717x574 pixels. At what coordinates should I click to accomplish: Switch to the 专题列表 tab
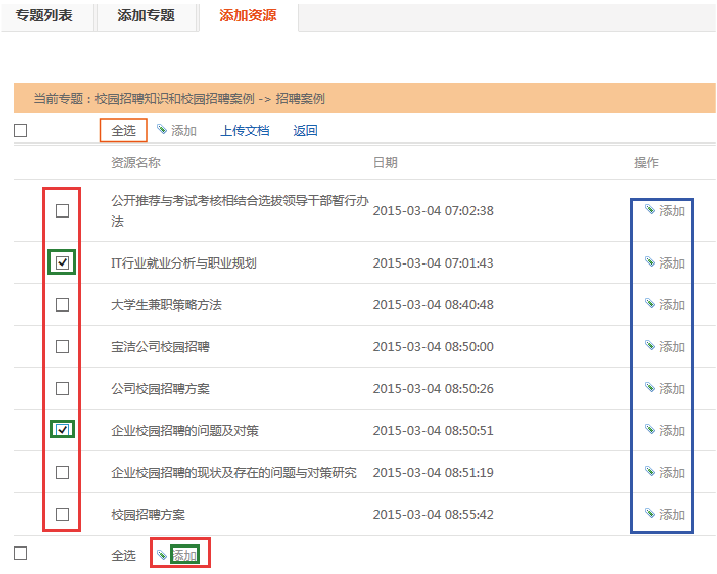[x=44, y=16]
